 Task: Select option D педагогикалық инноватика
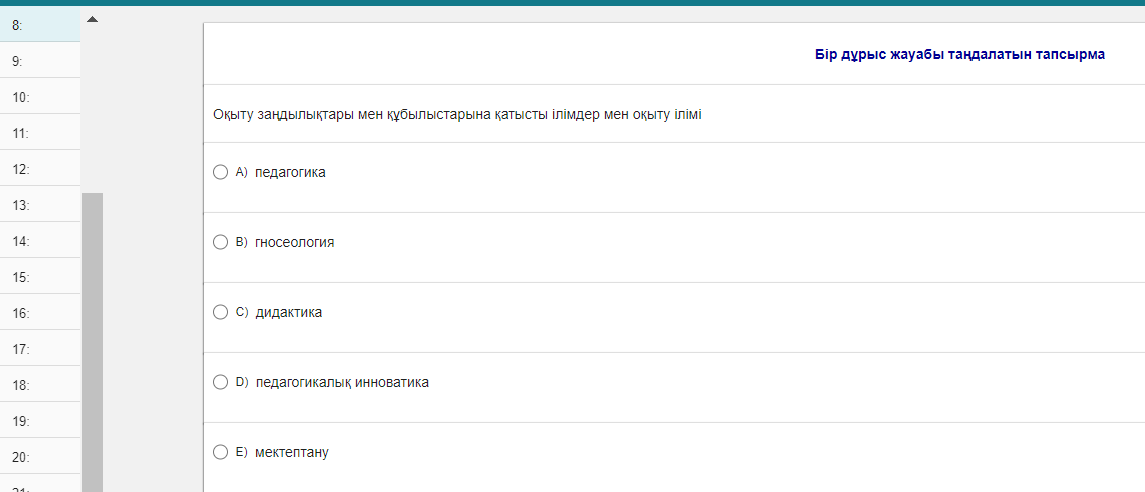[x=221, y=382]
